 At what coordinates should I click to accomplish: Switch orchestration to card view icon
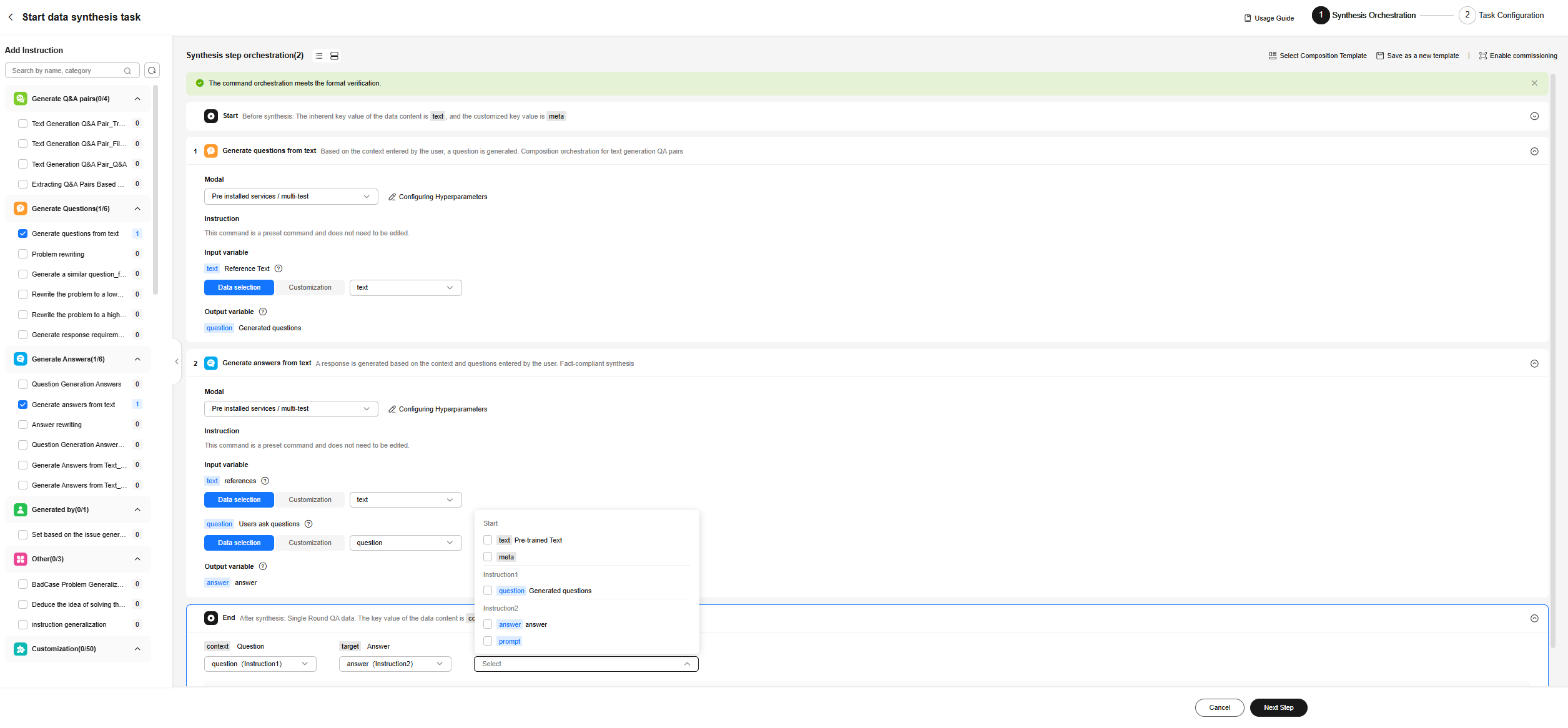coord(334,56)
